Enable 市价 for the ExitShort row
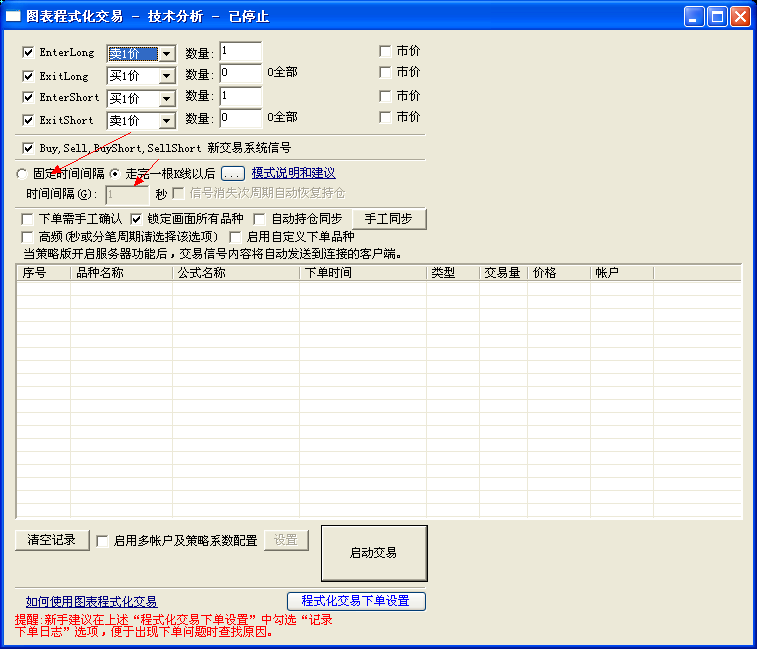 385,117
